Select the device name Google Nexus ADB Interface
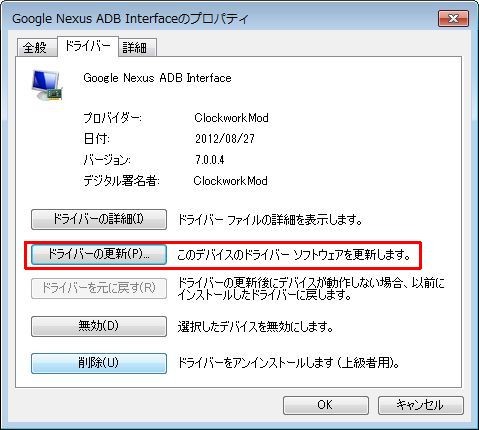Image resolution: width=479 pixels, height=430 pixels. click(157, 78)
